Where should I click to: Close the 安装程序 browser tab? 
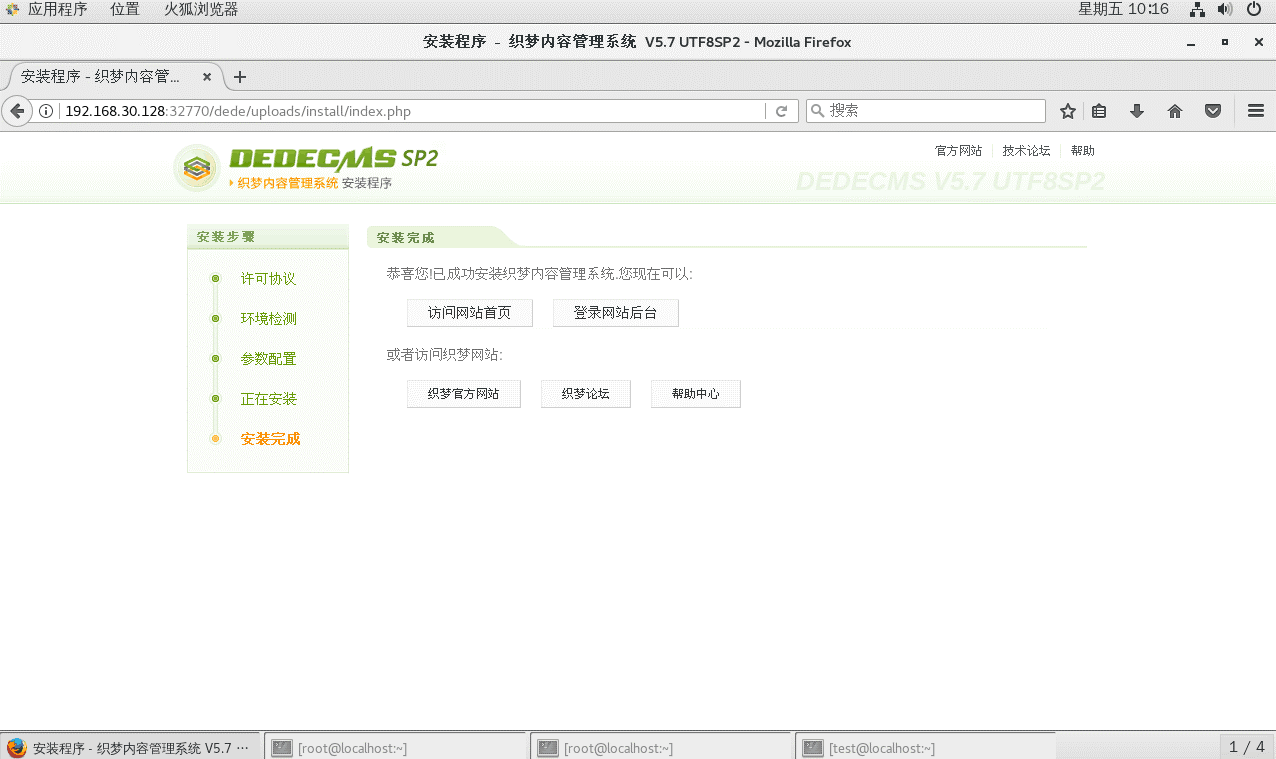coord(207,76)
